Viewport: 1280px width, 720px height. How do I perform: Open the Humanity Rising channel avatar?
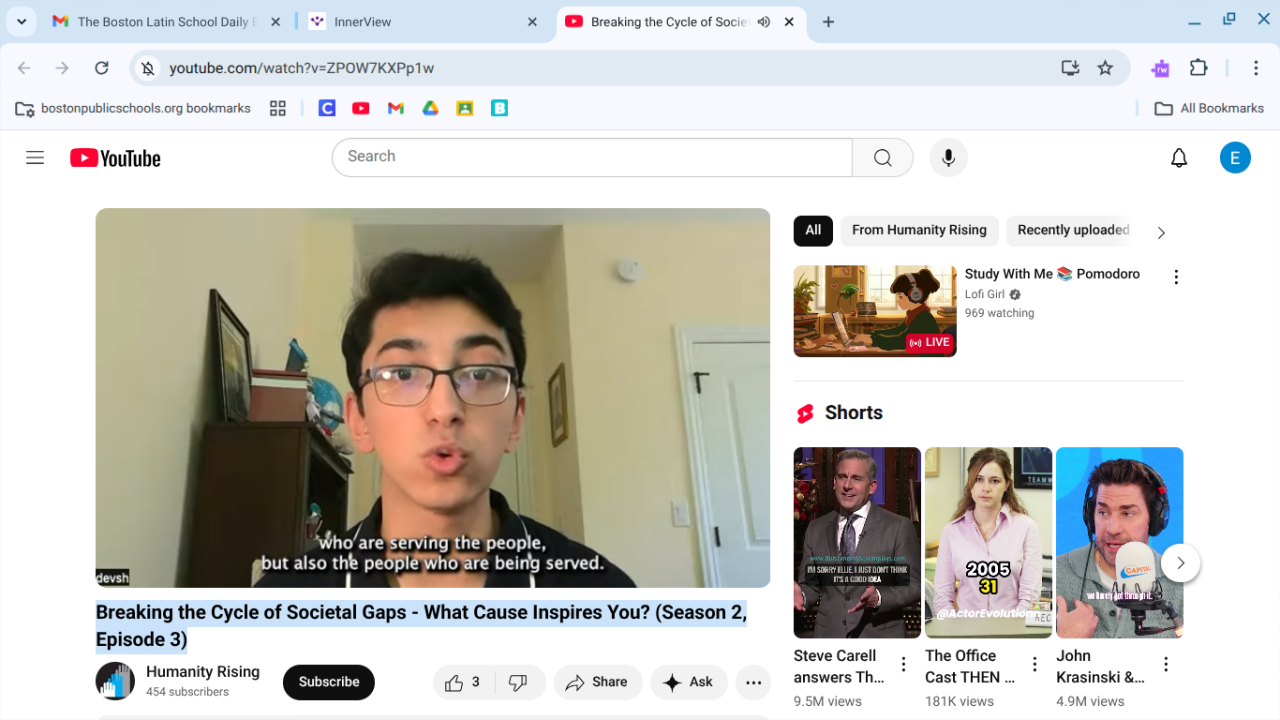(x=115, y=681)
